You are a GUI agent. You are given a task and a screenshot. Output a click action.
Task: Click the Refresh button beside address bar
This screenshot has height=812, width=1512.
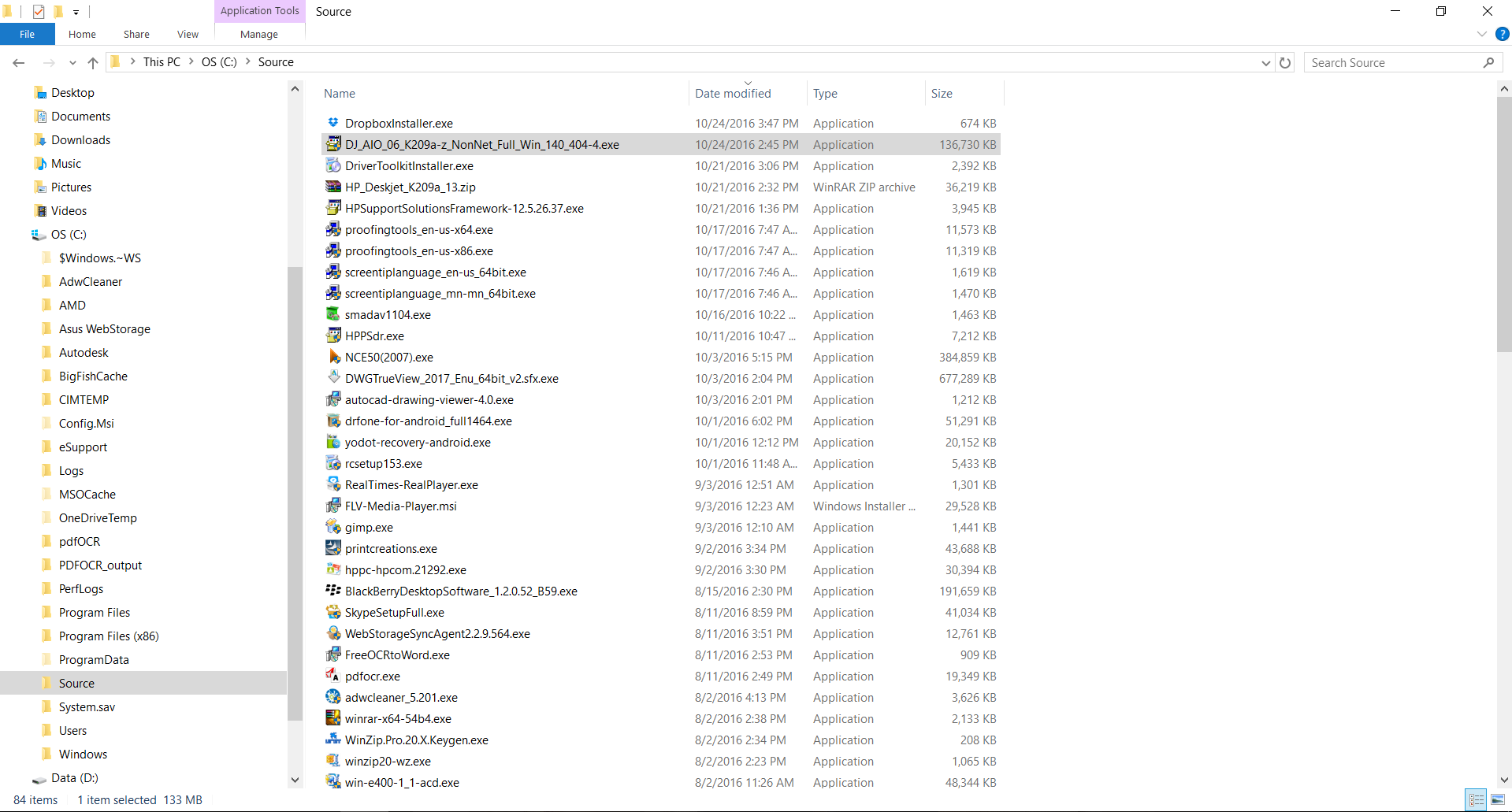click(x=1285, y=62)
